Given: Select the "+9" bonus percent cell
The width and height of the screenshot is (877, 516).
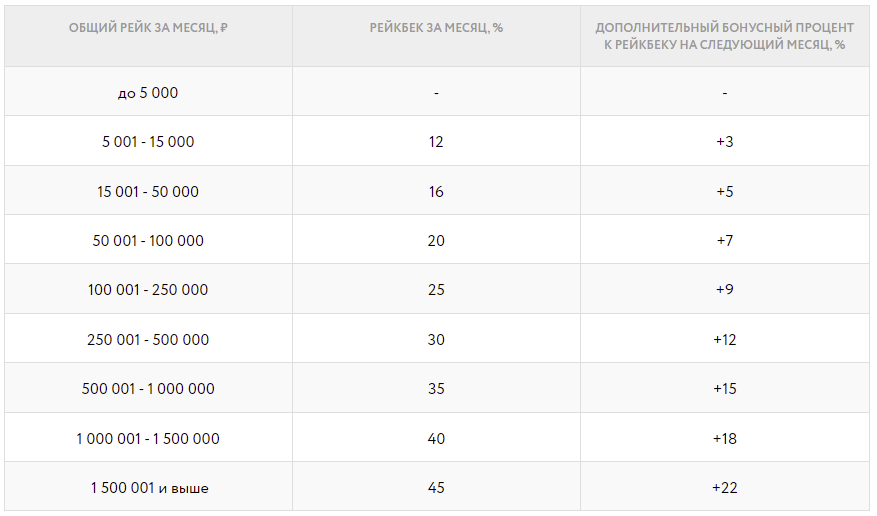Looking at the screenshot, I should [724, 290].
